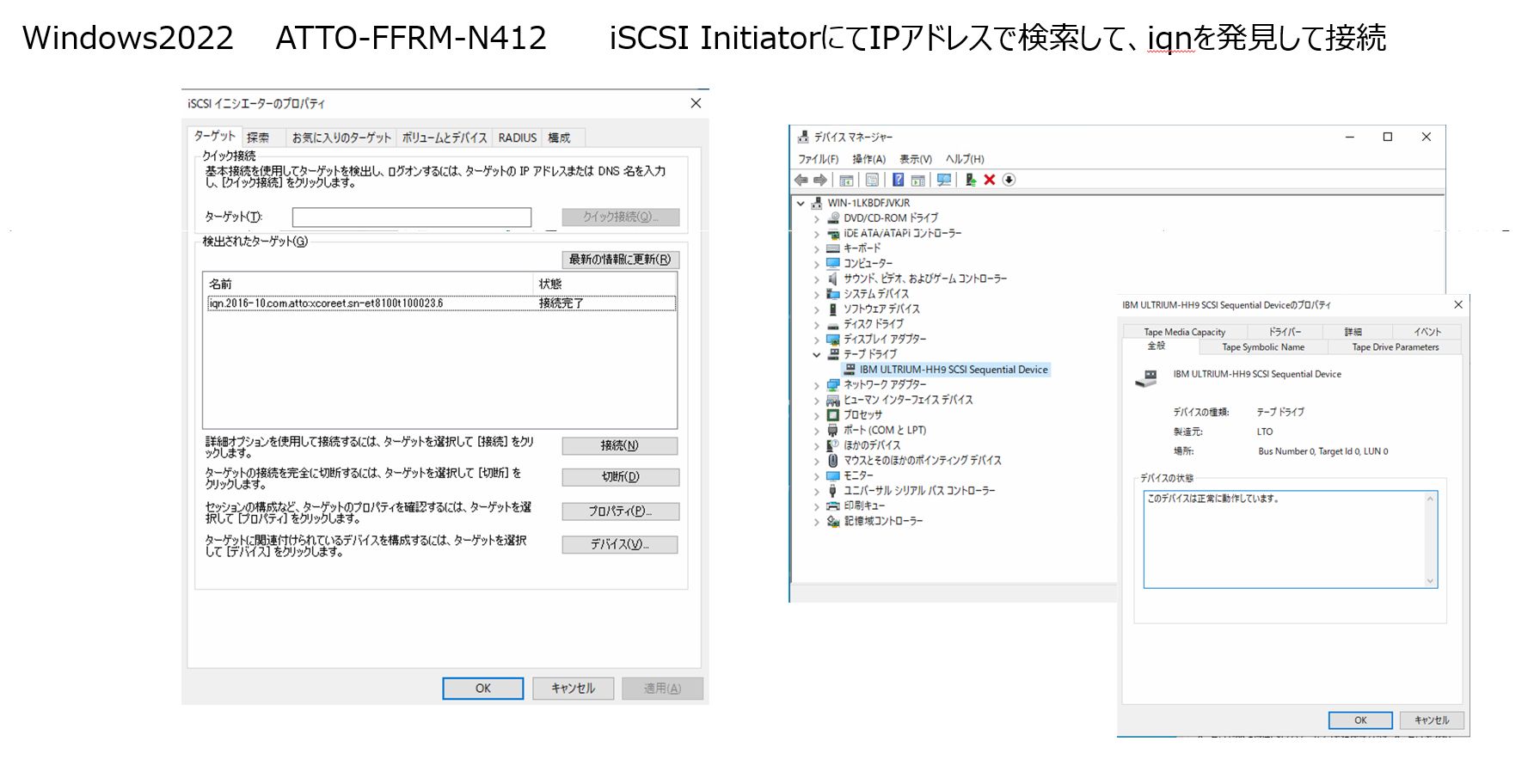Screen dimensions: 1534x784
Task: Click the ターゲット(T) input field
Action: pyautogui.click(x=411, y=217)
